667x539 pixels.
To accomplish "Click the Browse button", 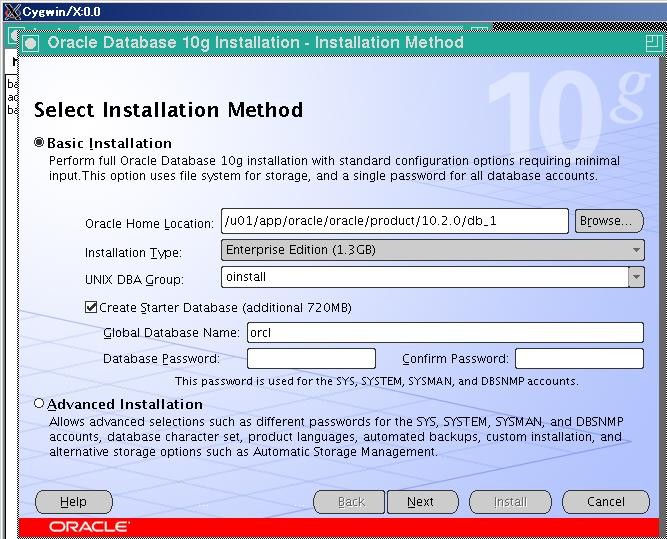I will coord(609,221).
